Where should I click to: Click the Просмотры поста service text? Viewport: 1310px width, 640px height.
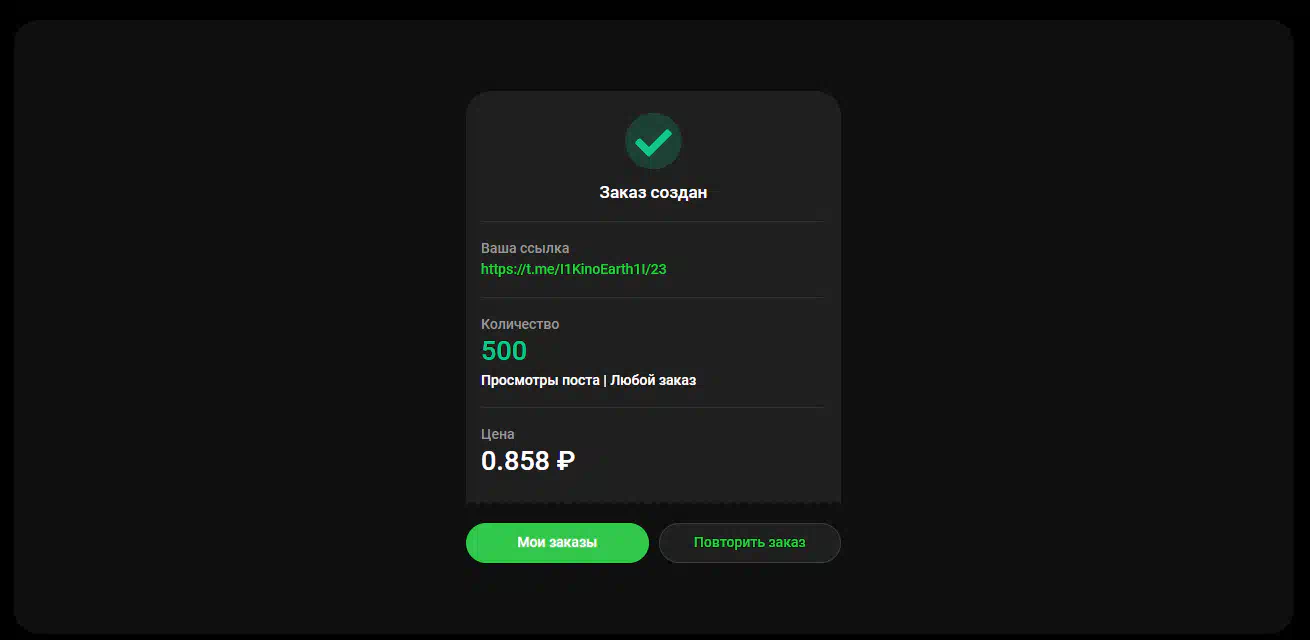tap(540, 380)
